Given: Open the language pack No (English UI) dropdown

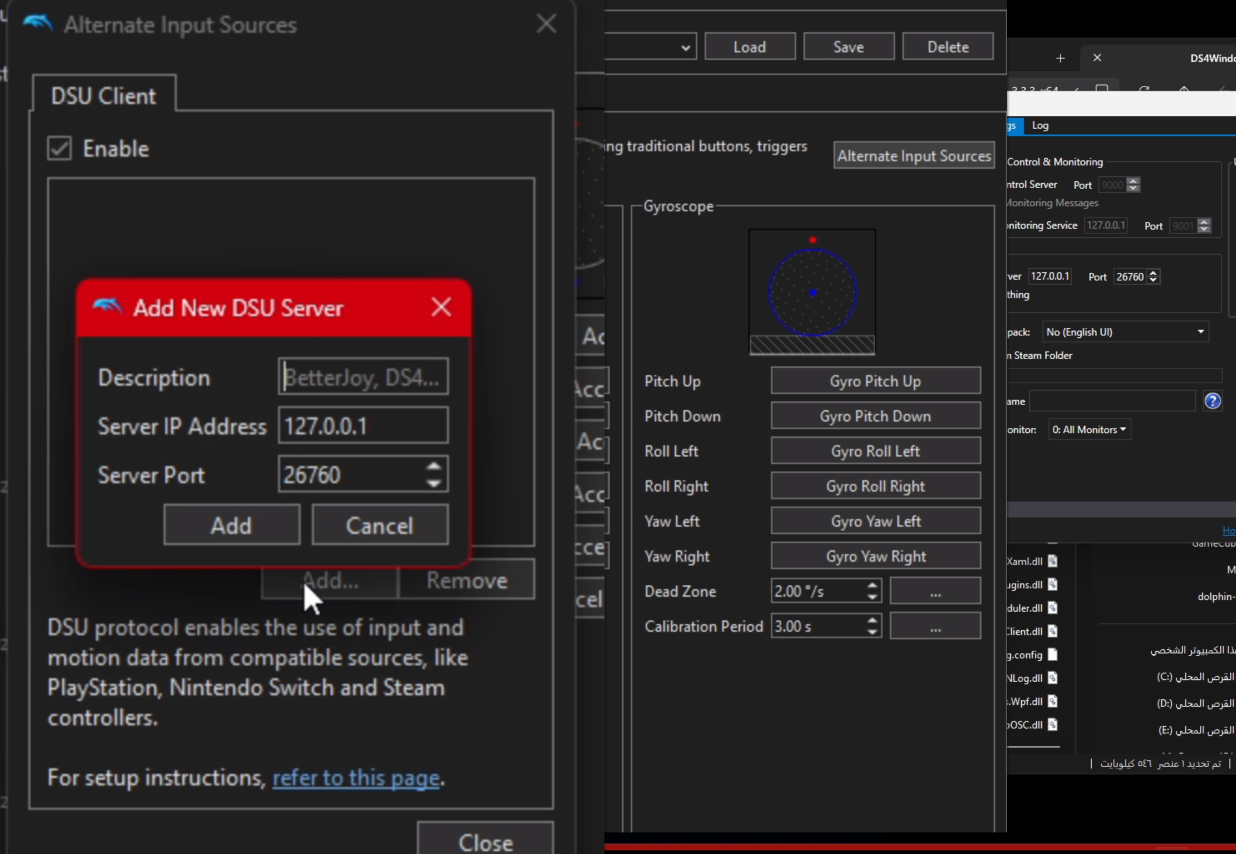Looking at the screenshot, I should (1125, 331).
